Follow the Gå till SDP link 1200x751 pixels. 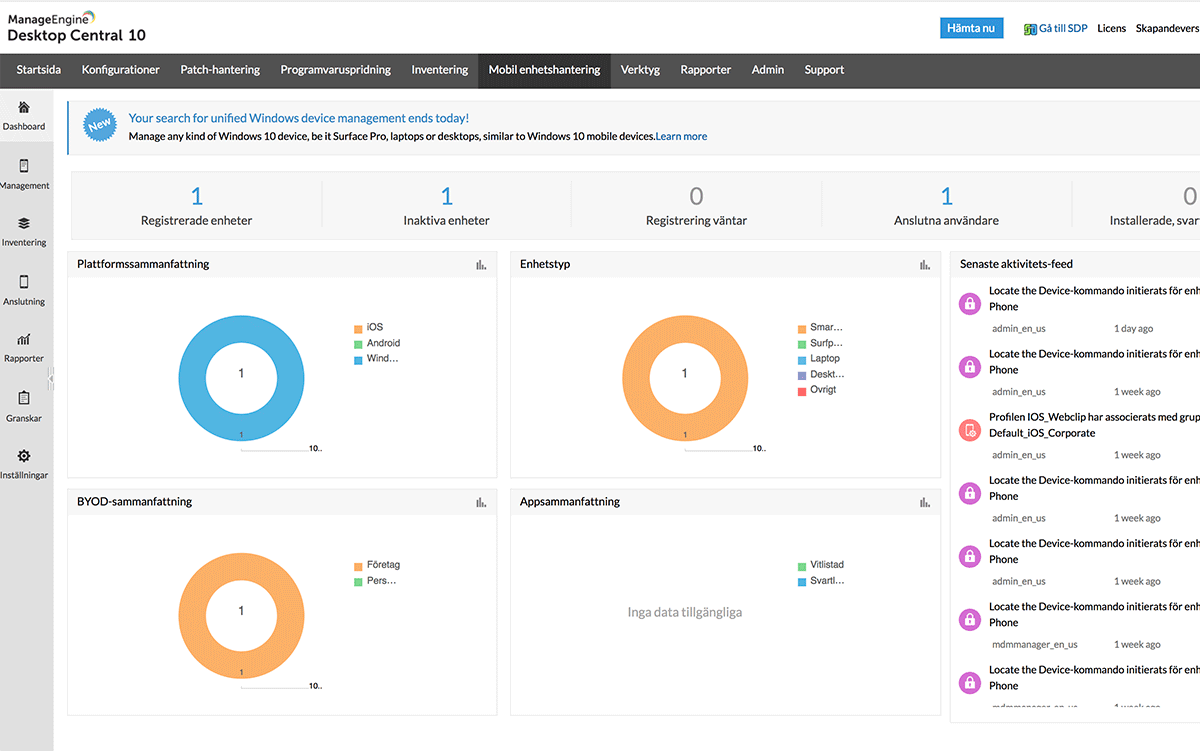point(1063,29)
